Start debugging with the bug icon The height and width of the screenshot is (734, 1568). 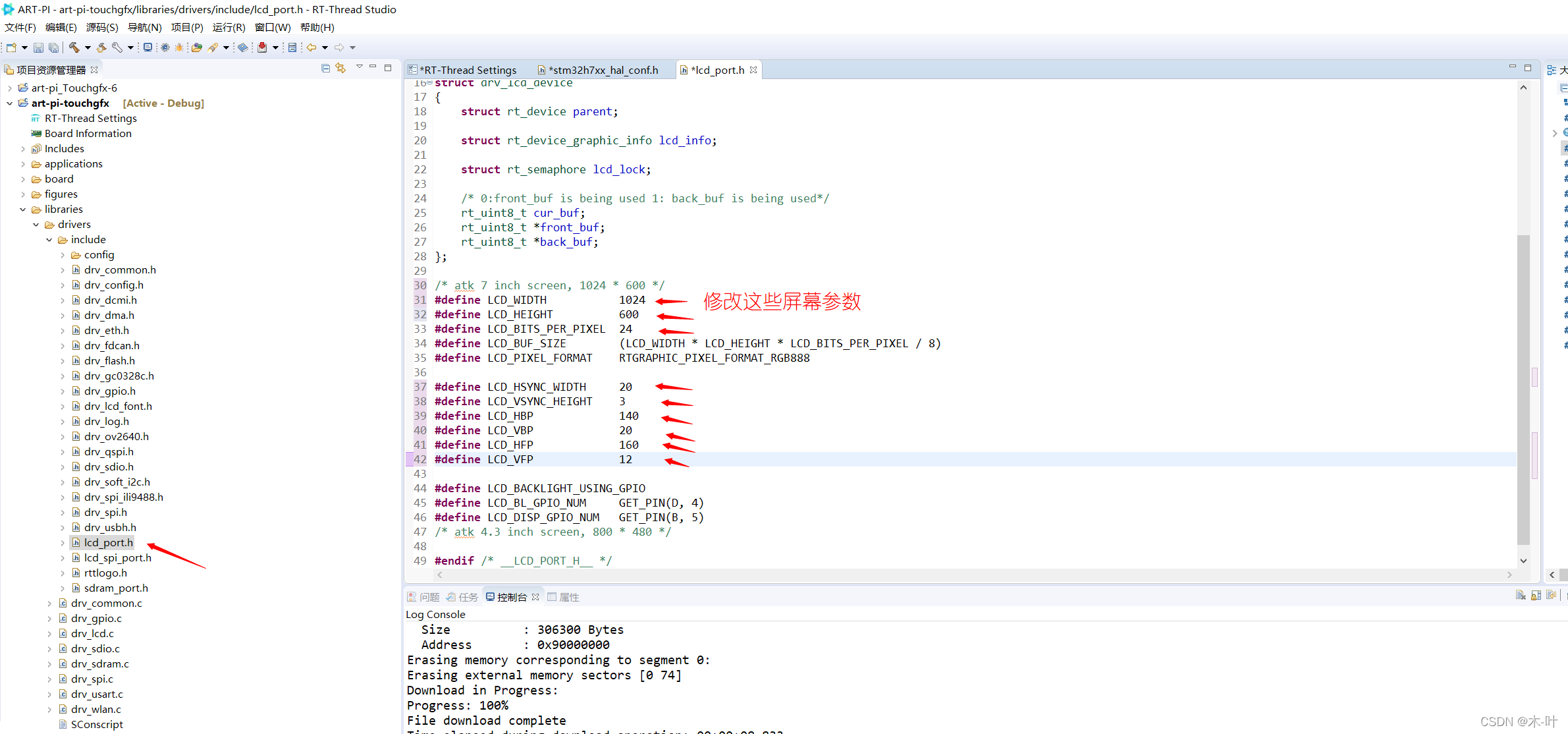[x=179, y=47]
